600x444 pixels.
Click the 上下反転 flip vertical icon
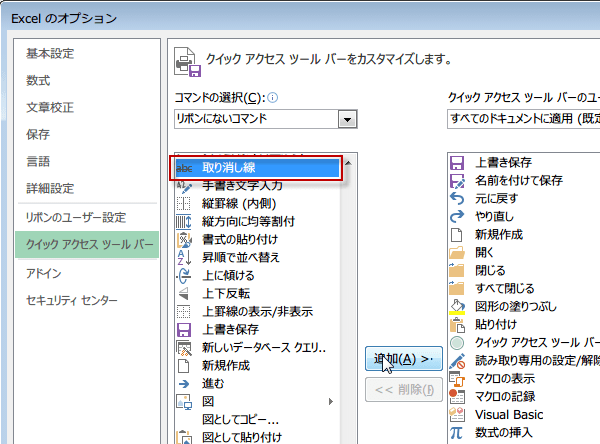coord(184,293)
